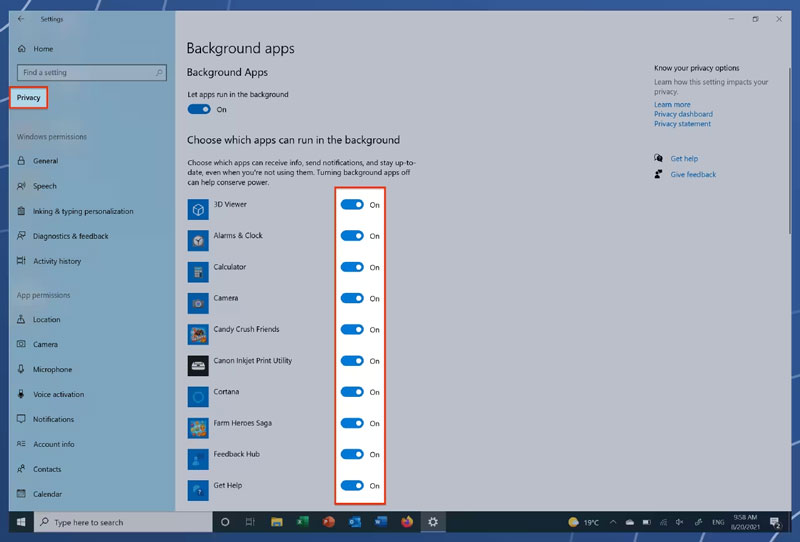The height and width of the screenshot is (542, 800).
Task: Click the 3D Viewer app icon
Action: click(x=198, y=209)
